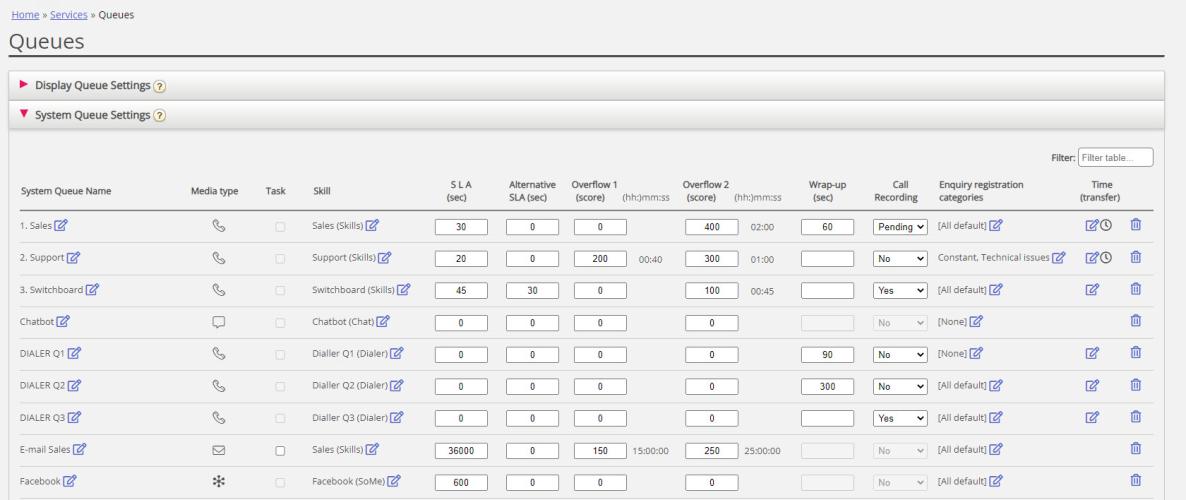Sort by System Queue Name header
This screenshot has width=1186, height=500.
(x=66, y=191)
